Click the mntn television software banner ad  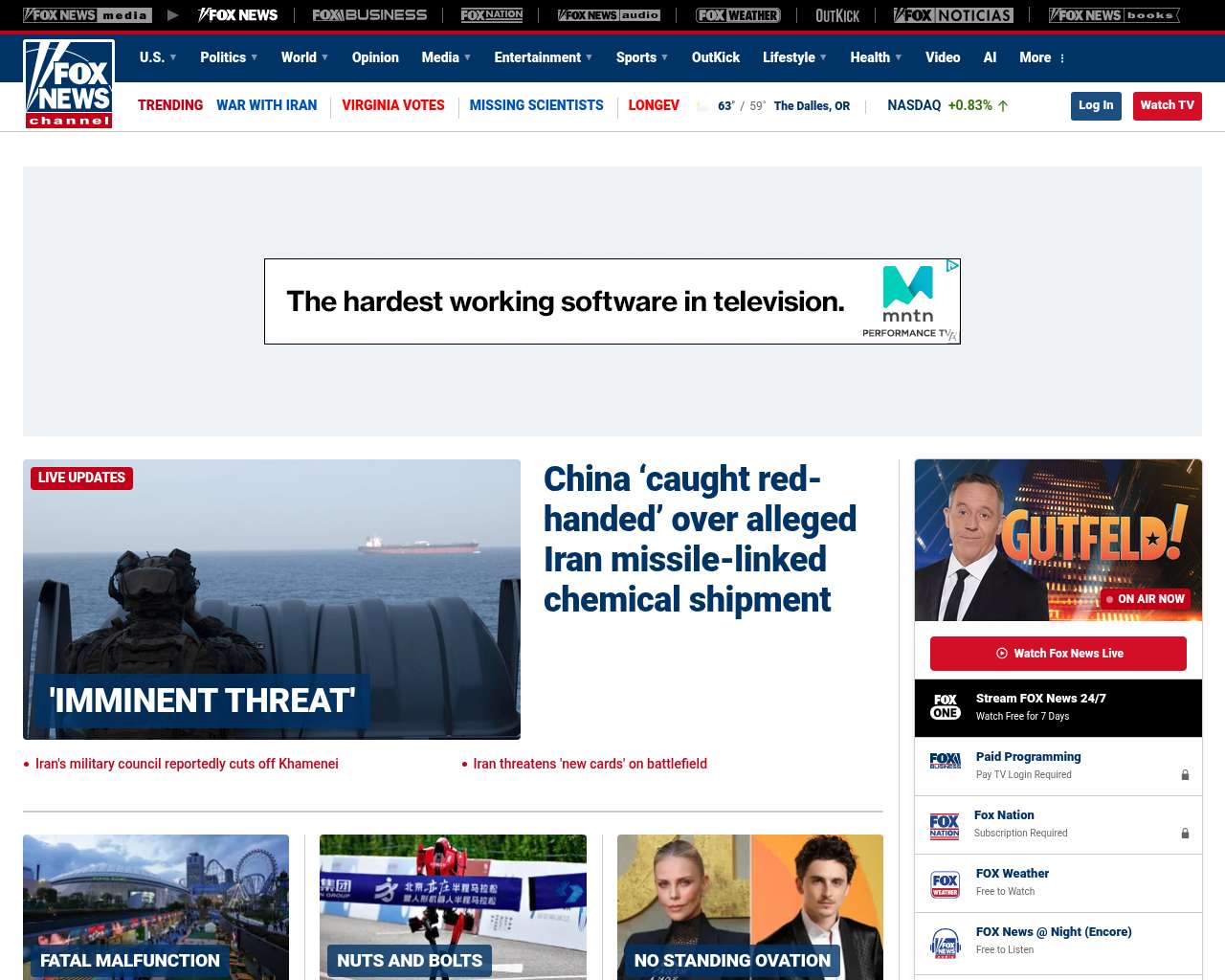612,301
